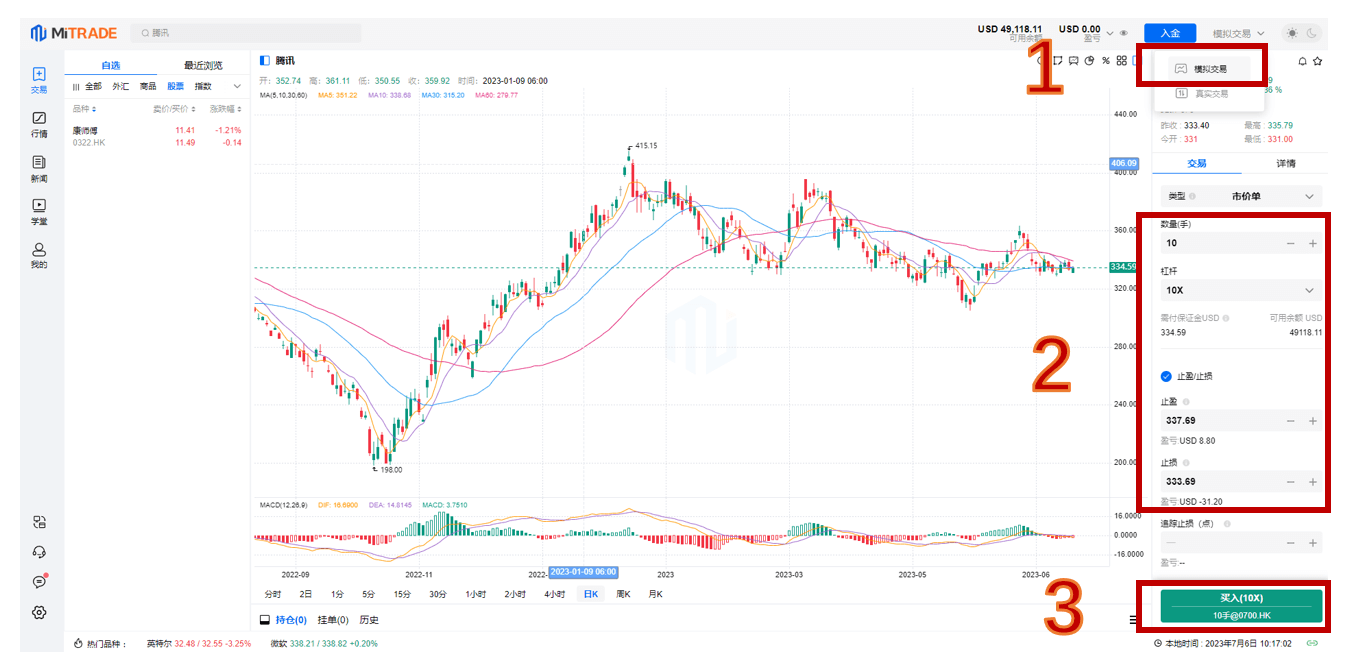Image resolution: width=1358 pixels, height=668 pixels.
Task: Open the 新闻 news sidebar icon
Action: coord(39,168)
